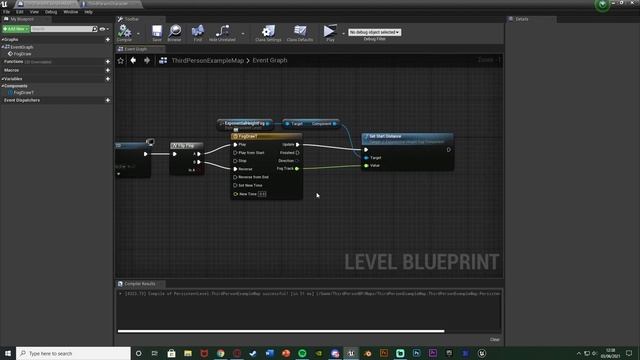Add a new macro with plus button
Image resolution: width=640 pixels, height=360 pixels.
point(108,70)
